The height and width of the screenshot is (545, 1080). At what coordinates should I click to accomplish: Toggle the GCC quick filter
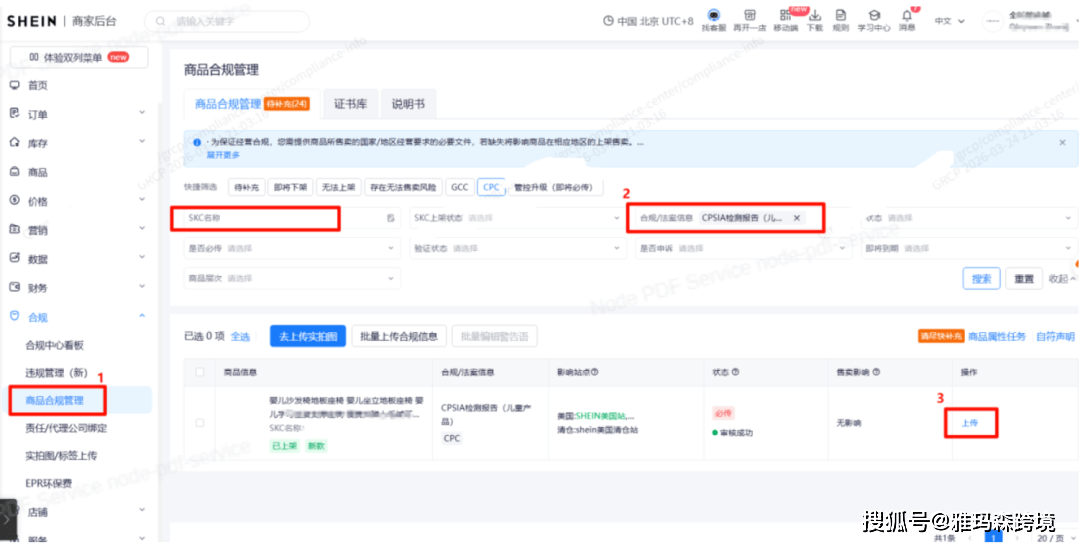[459, 187]
